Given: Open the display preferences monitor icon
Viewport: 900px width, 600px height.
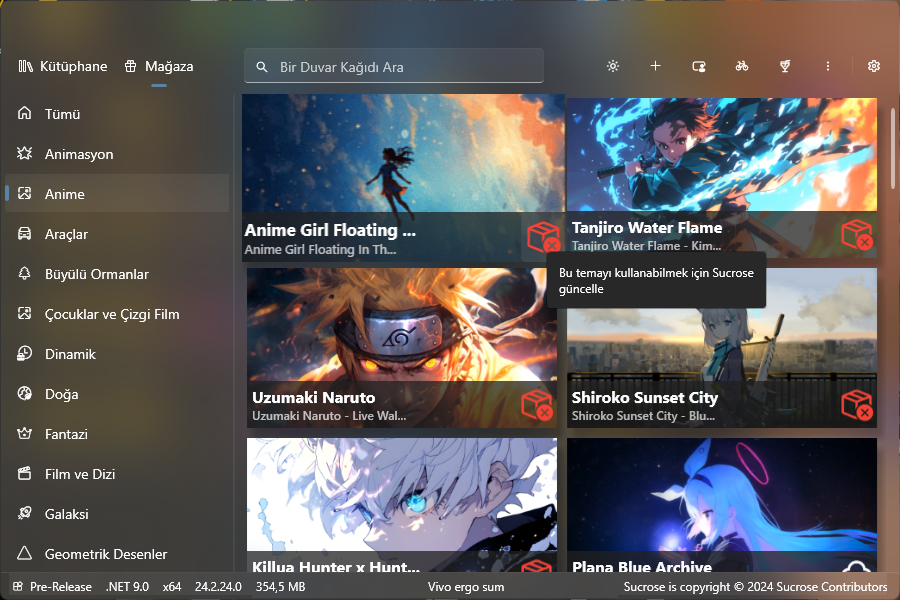Looking at the screenshot, I should point(699,67).
